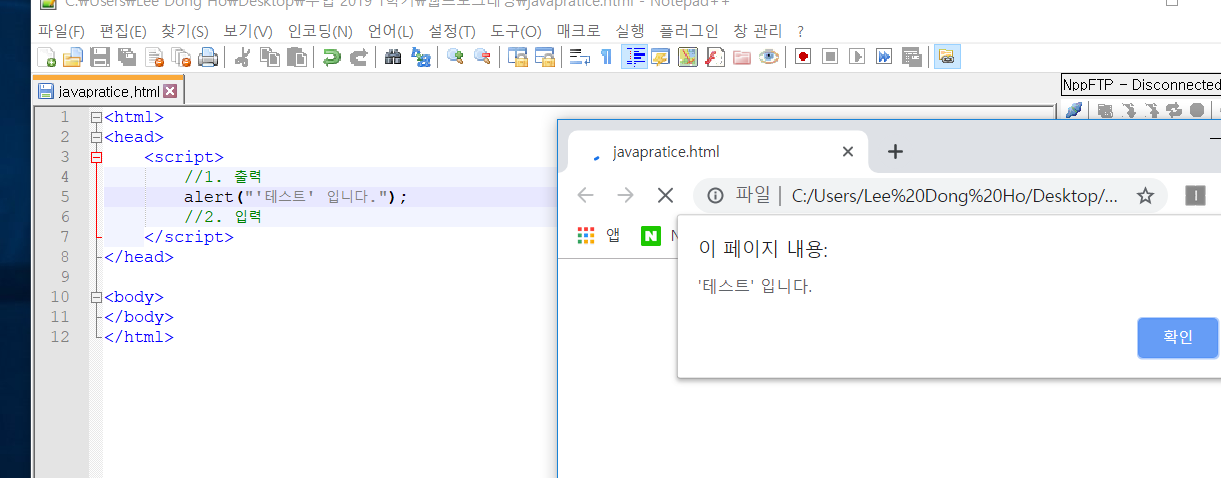This screenshot has width=1221, height=478.
Task: Save all files via toolbar icon
Action: (x=127, y=57)
